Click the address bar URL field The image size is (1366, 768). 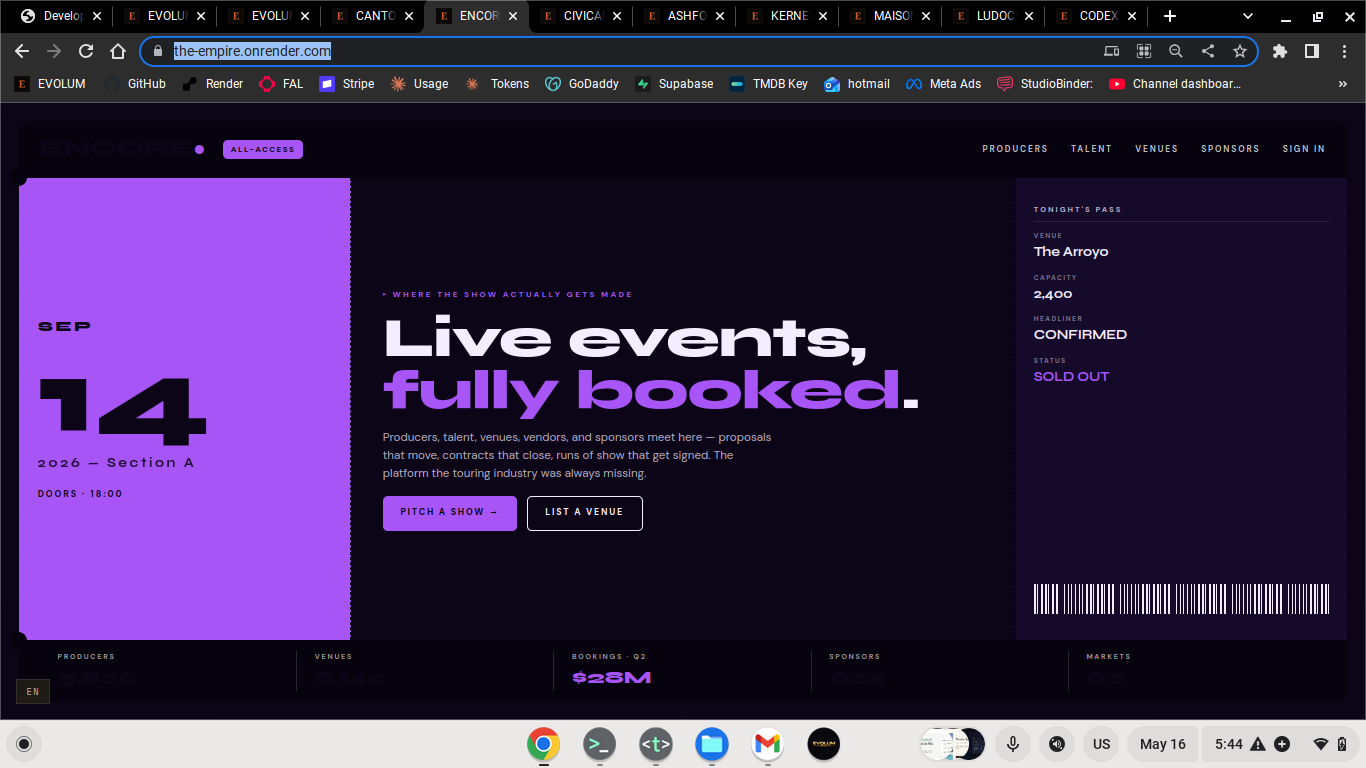click(x=630, y=51)
